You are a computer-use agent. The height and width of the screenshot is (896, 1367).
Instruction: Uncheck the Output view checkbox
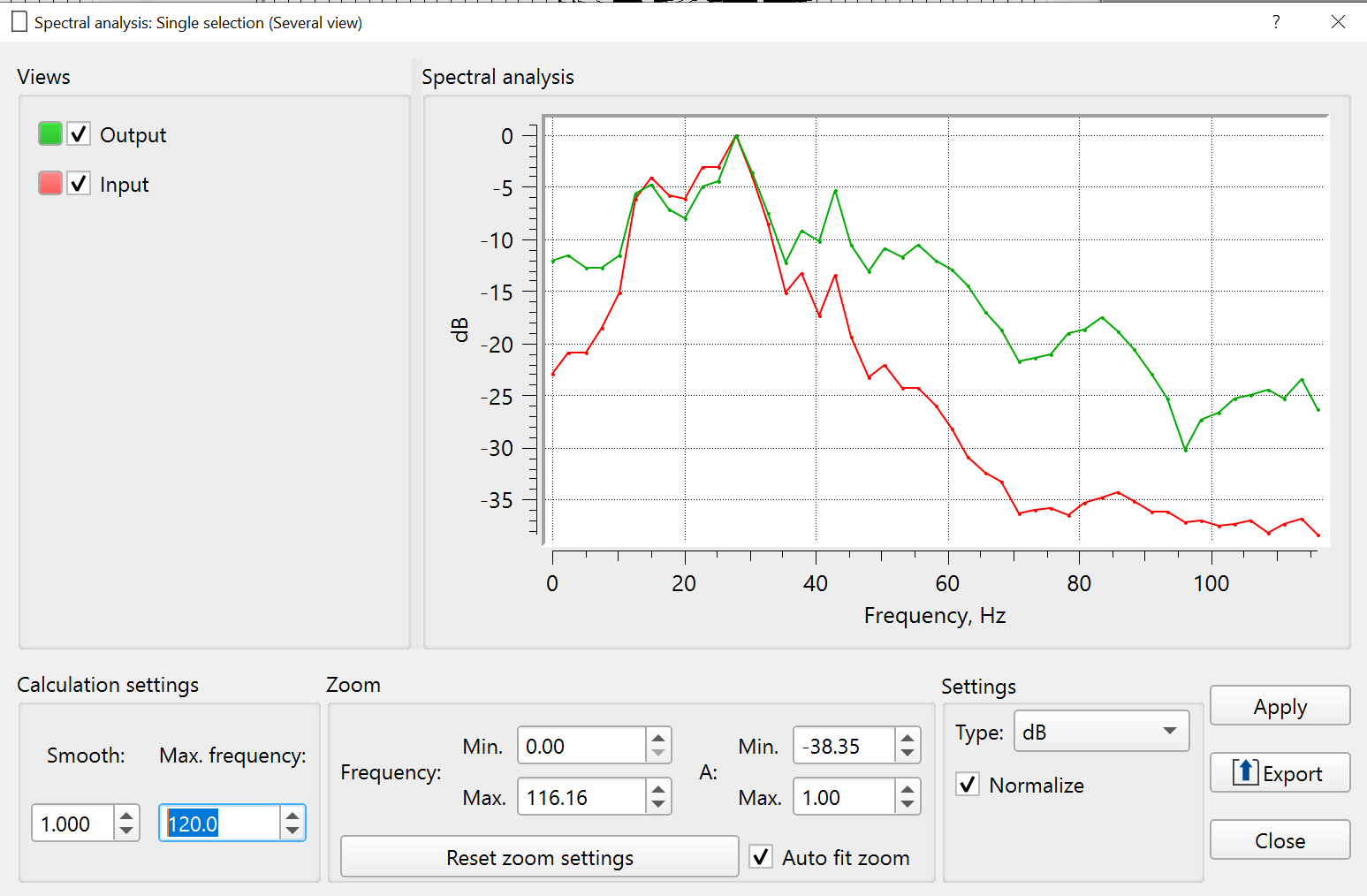tap(79, 134)
